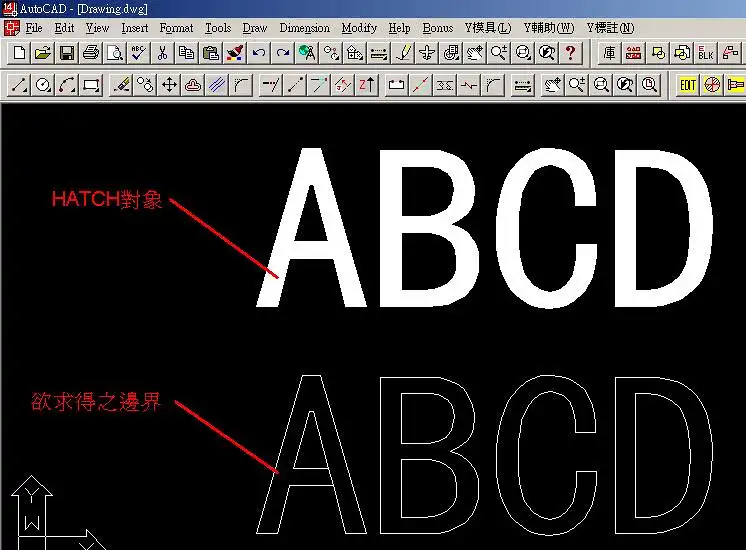Click the red cloud outline tool icon
Viewport: 746px width, 550px height.
pyautogui.click(x=193, y=85)
